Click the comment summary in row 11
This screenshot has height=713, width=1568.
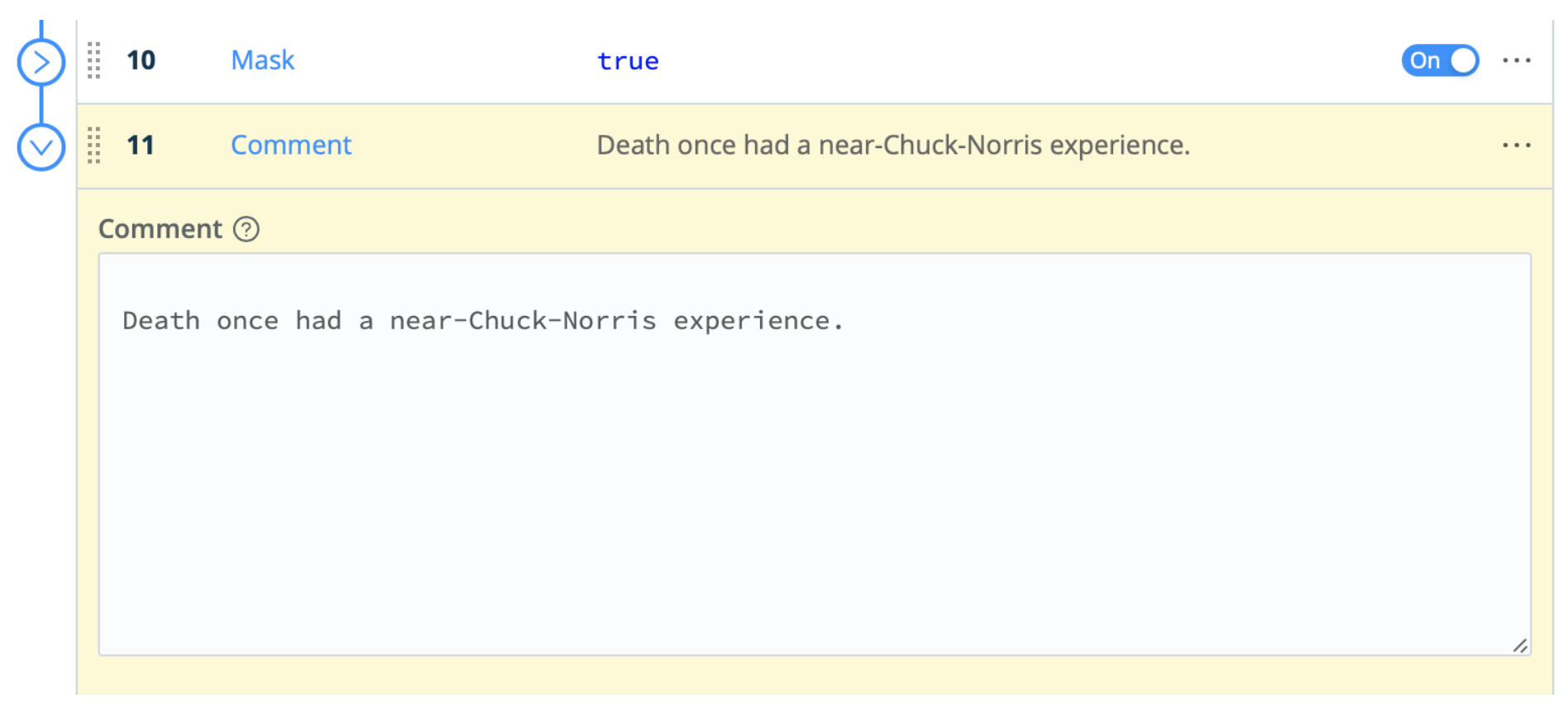(893, 146)
